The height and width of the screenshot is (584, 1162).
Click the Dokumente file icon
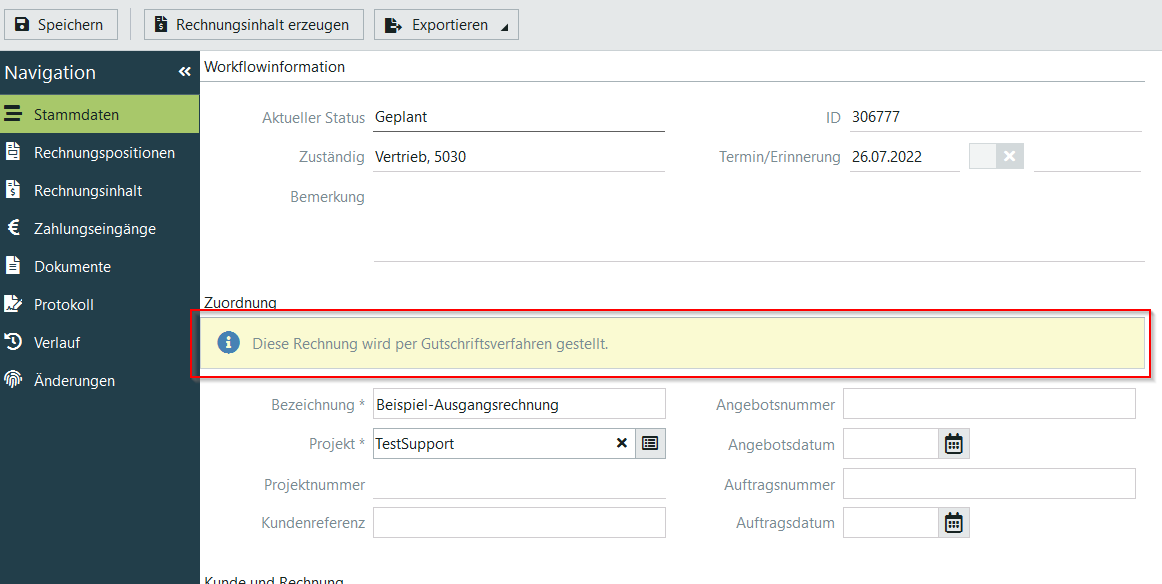coord(13,267)
